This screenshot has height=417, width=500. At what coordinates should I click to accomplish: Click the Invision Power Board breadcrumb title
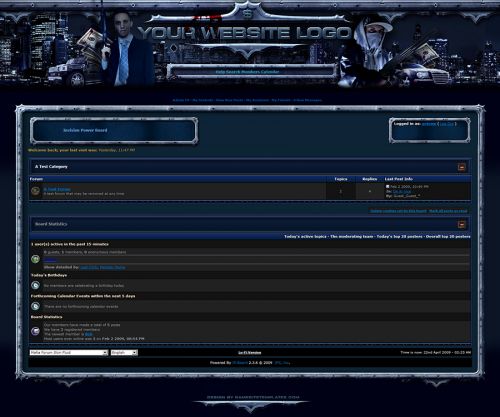click(x=85, y=130)
